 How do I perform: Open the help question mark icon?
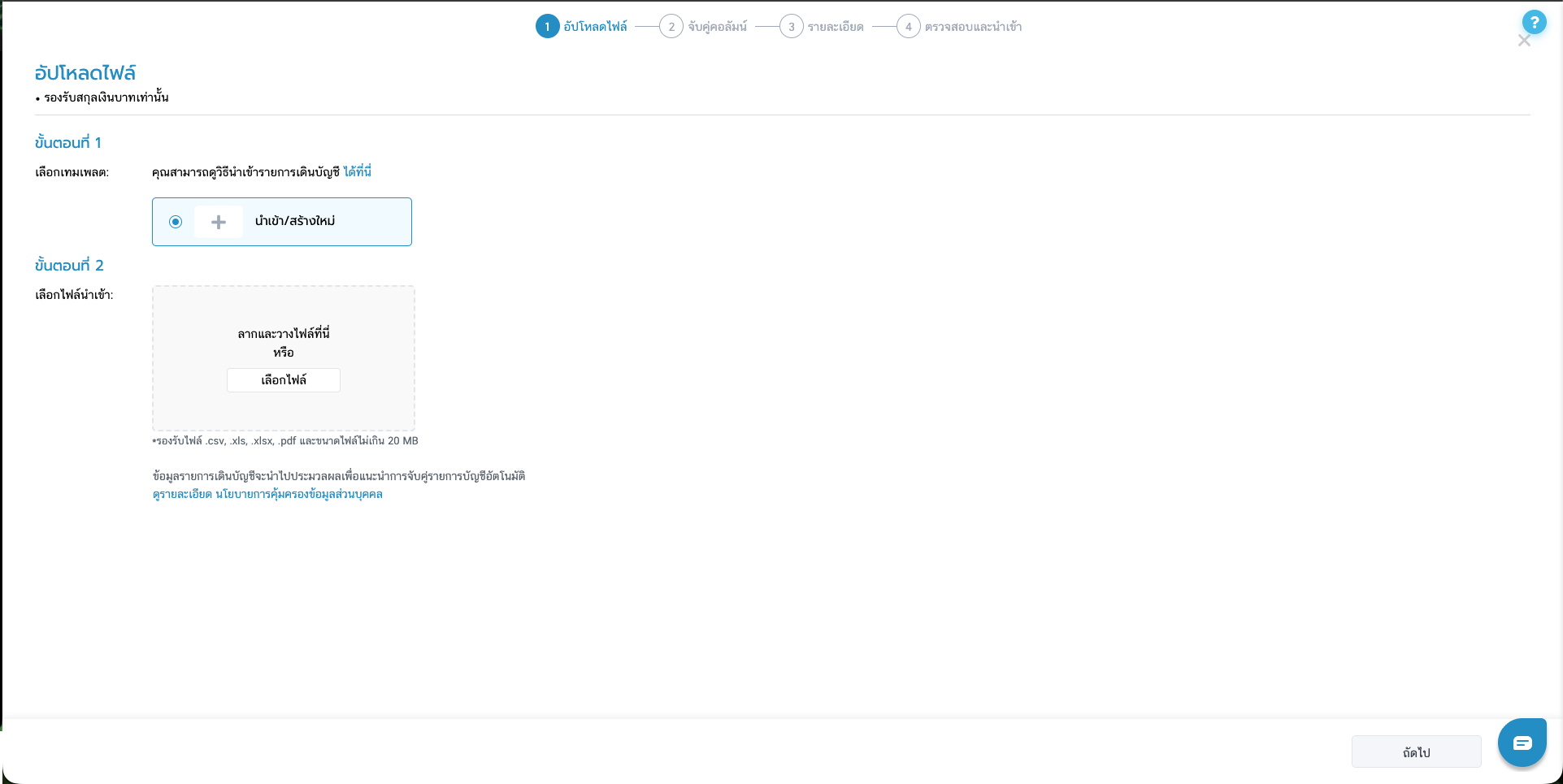tap(1535, 22)
